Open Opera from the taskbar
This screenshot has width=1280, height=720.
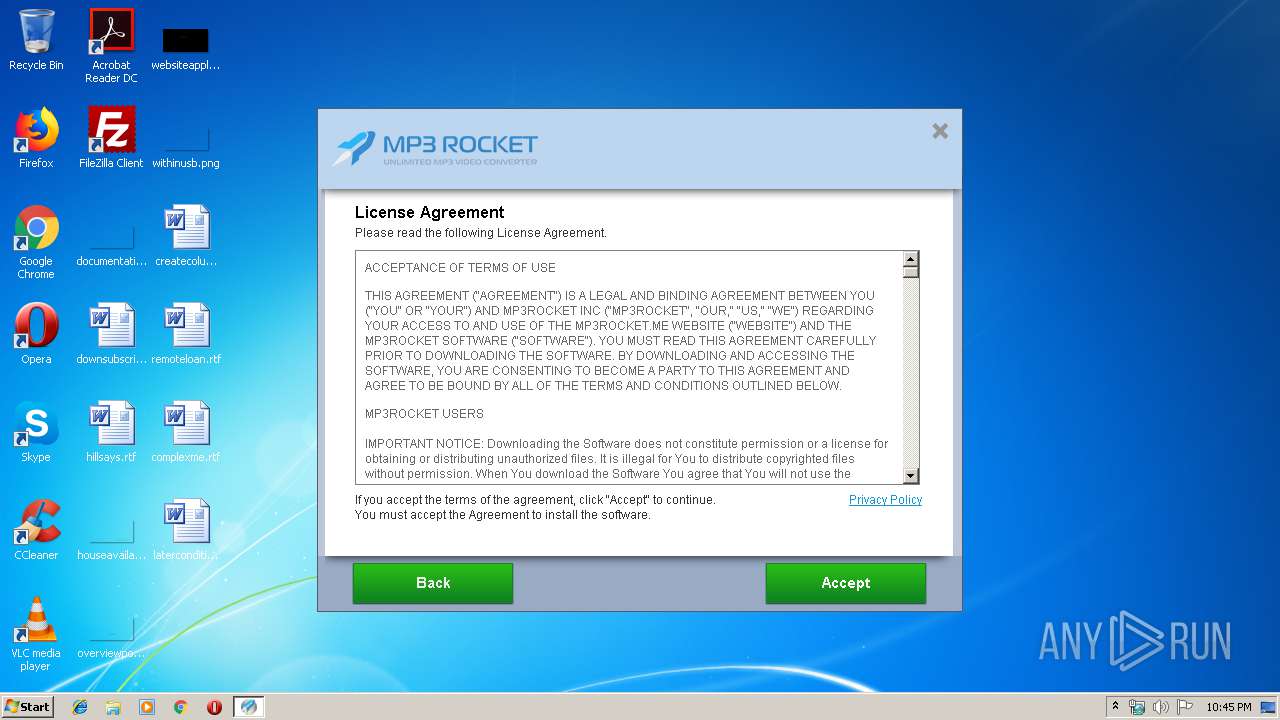click(214, 707)
